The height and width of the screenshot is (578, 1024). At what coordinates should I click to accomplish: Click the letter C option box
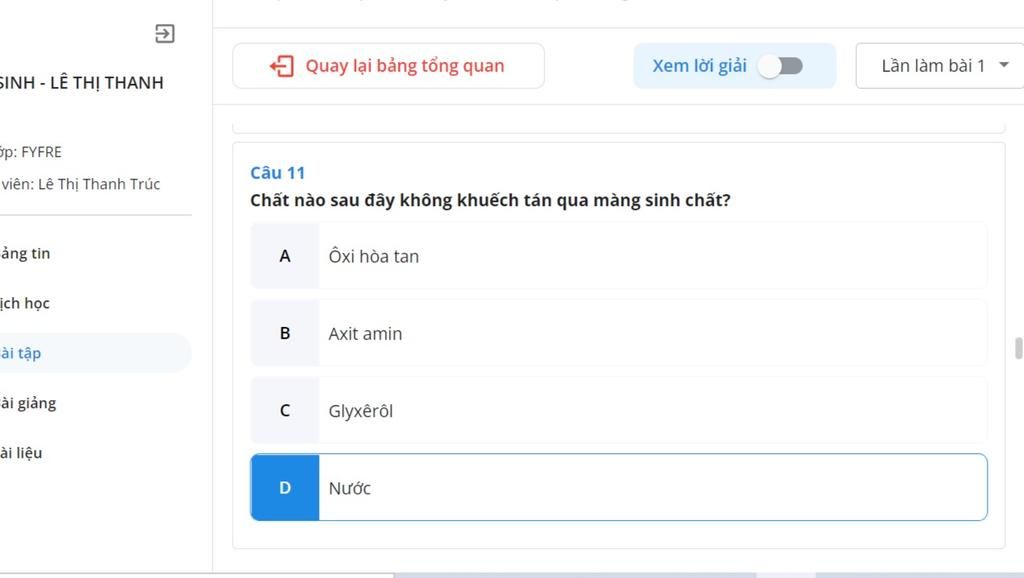point(285,410)
